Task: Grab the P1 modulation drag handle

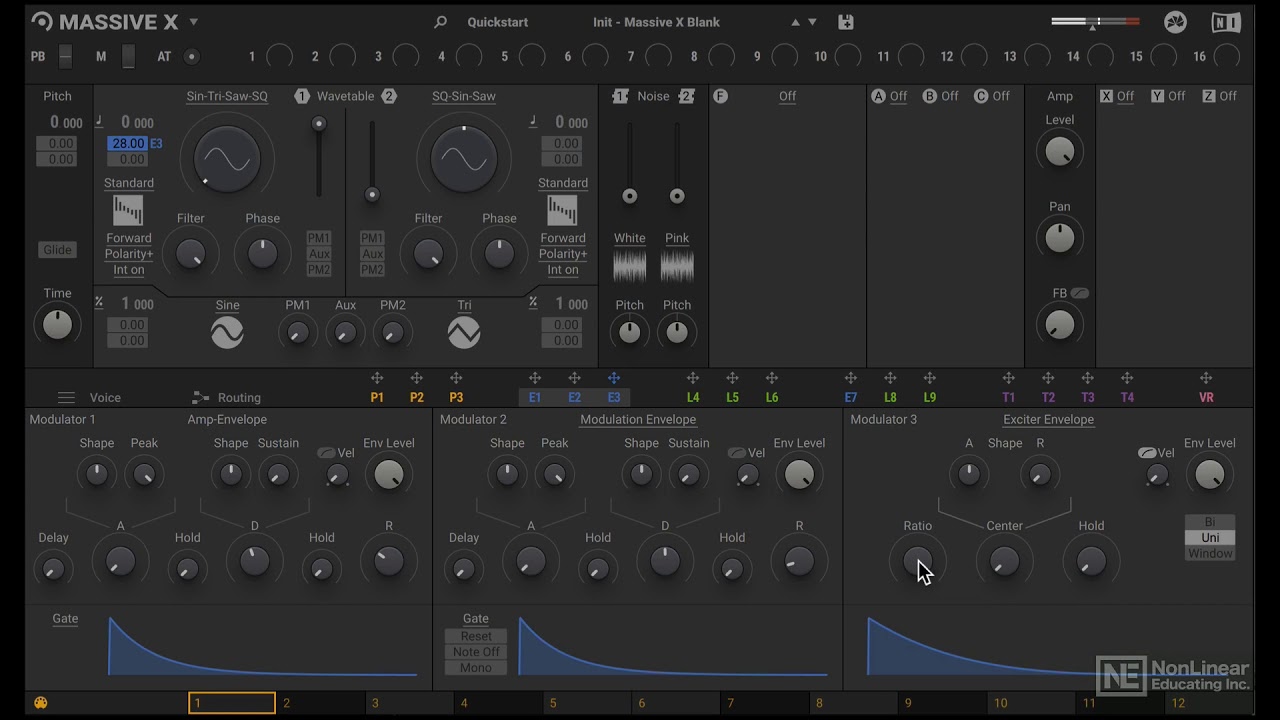Action: pyautogui.click(x=377, y=378)
